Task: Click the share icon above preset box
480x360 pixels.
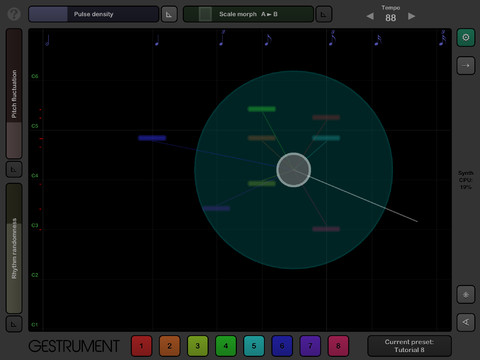Action: pyautogui.click(x=466, y=322)
